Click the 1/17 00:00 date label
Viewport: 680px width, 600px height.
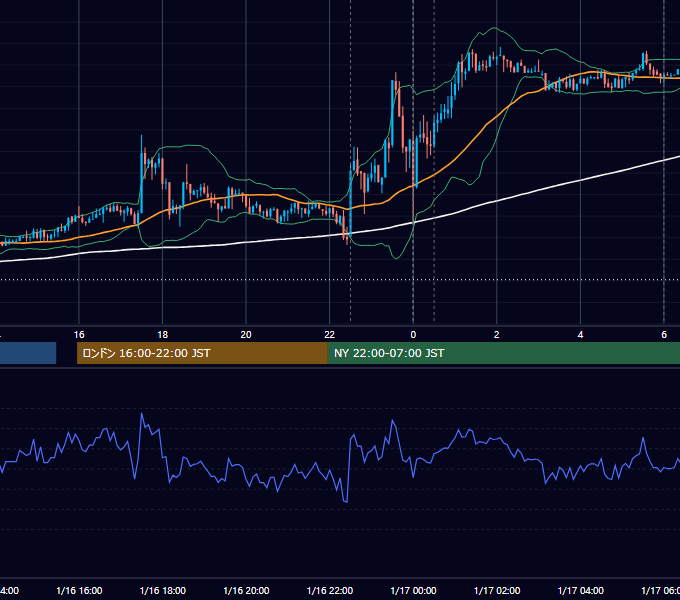coord(413,590)
